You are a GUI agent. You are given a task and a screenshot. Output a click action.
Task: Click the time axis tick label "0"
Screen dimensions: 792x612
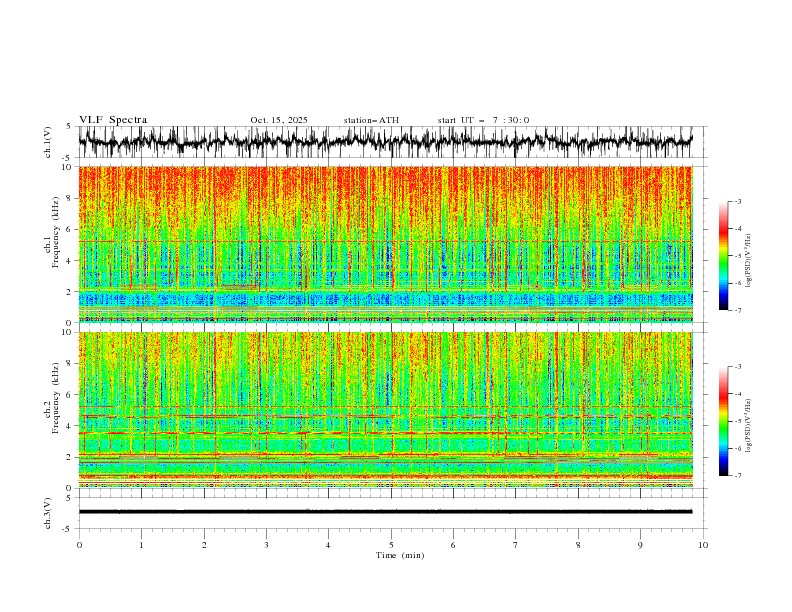79,545
